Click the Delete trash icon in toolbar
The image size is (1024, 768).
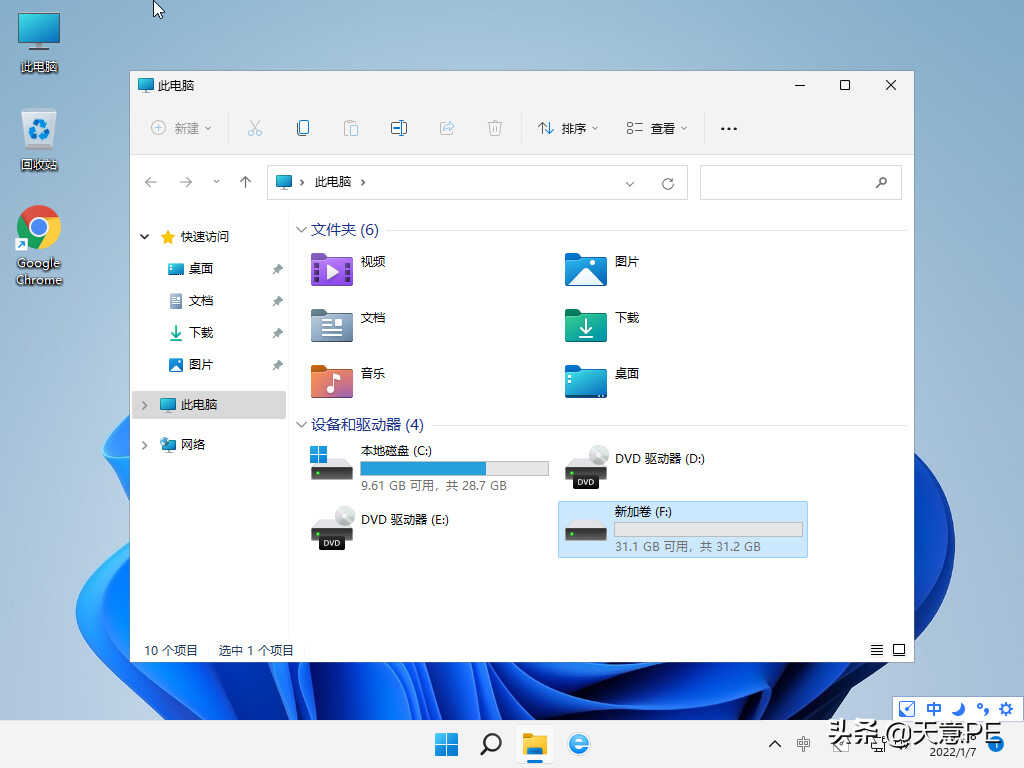[x=494, y=128]
